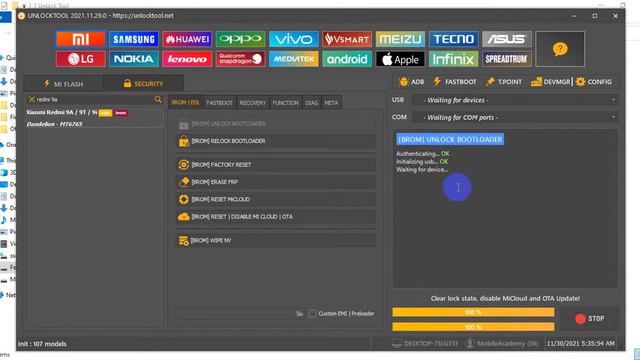Select the android logo tile
The height and width of the screenshot is (360, 640).
click(347, 59)
